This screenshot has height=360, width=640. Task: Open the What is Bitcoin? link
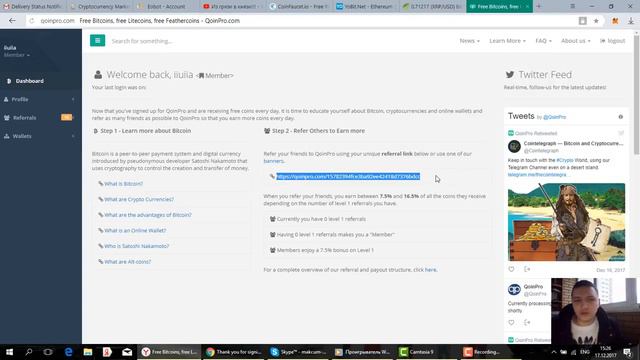pos(123,184)
